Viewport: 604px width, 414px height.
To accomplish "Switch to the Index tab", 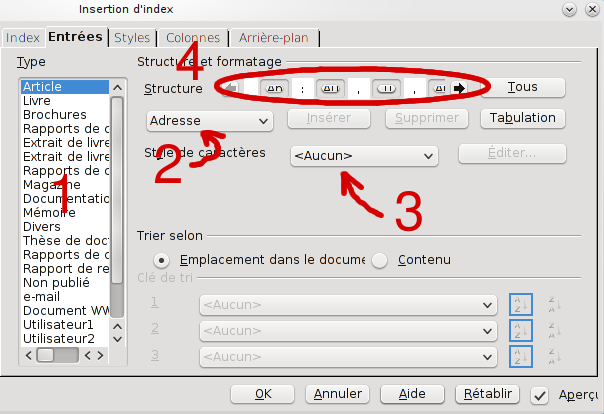I will tap(23, 38).
